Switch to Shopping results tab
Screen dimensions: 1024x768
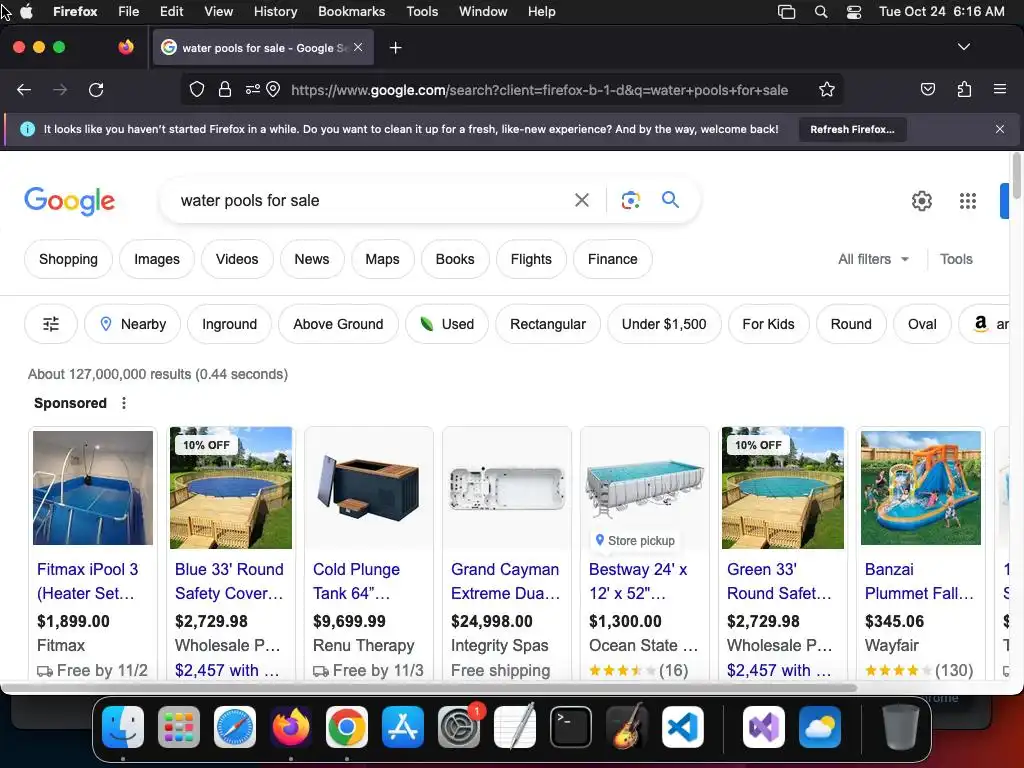tap(68, 259)
